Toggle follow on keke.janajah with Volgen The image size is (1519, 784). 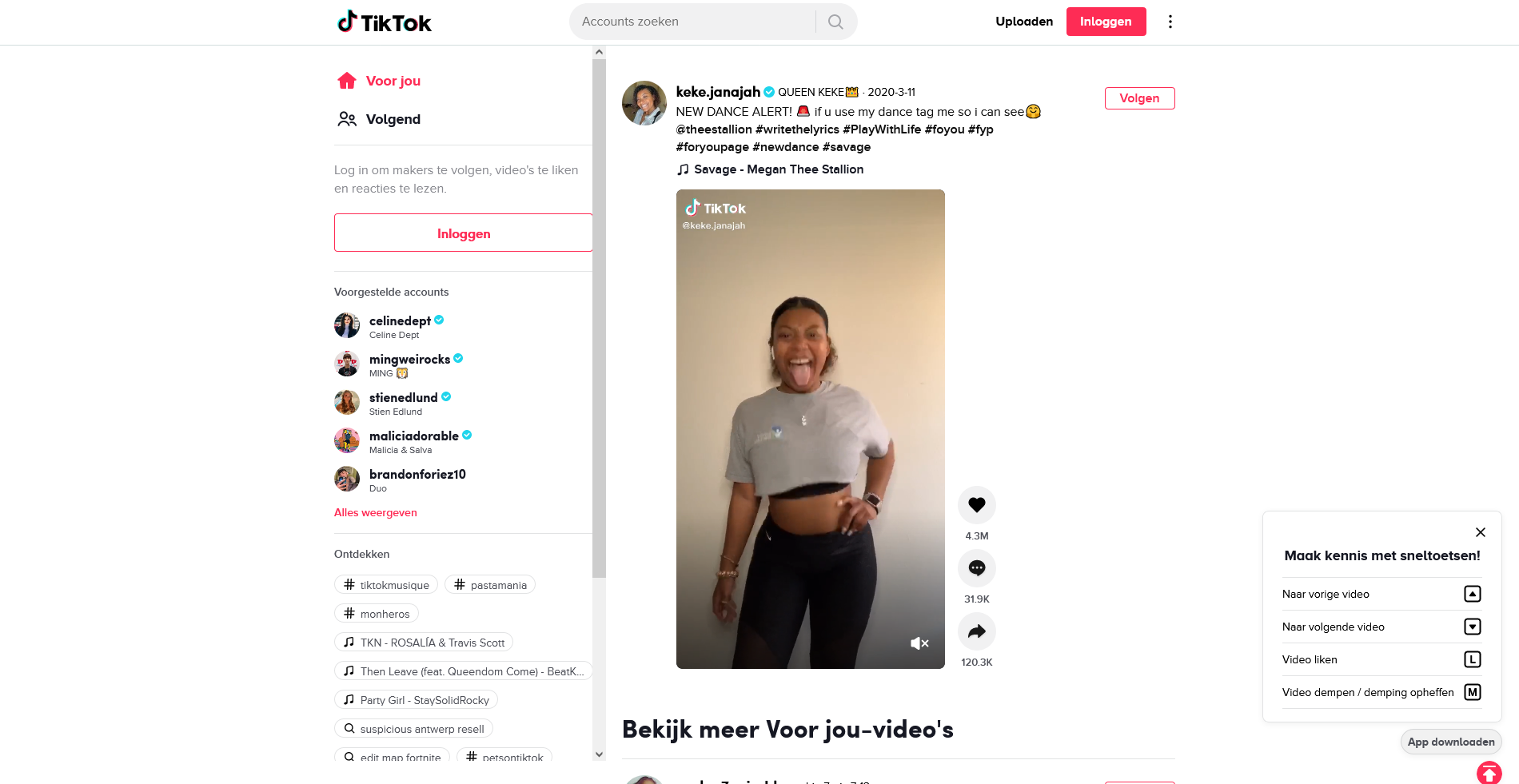pos(1139,98)
